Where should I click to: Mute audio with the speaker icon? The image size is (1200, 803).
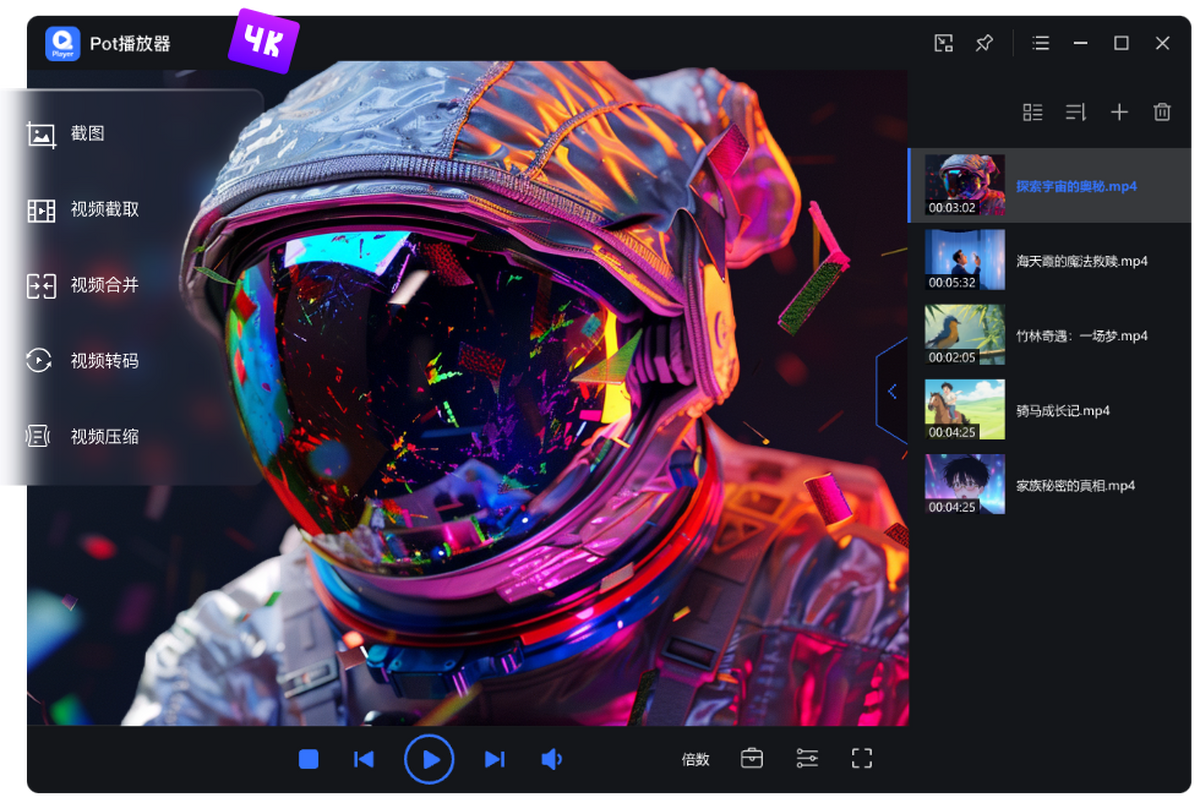(552, 759)
